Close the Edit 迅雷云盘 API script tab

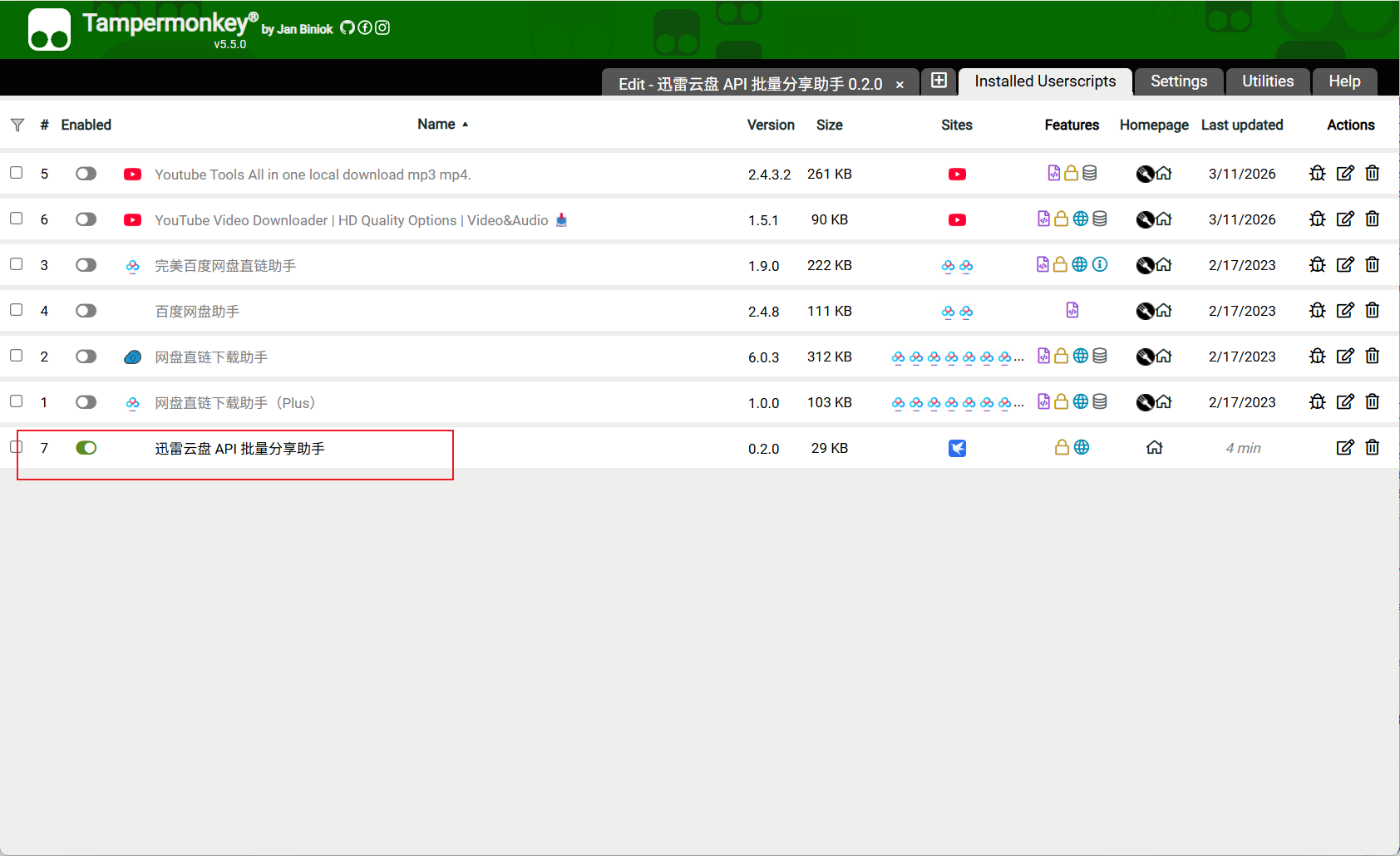[900, 85]
